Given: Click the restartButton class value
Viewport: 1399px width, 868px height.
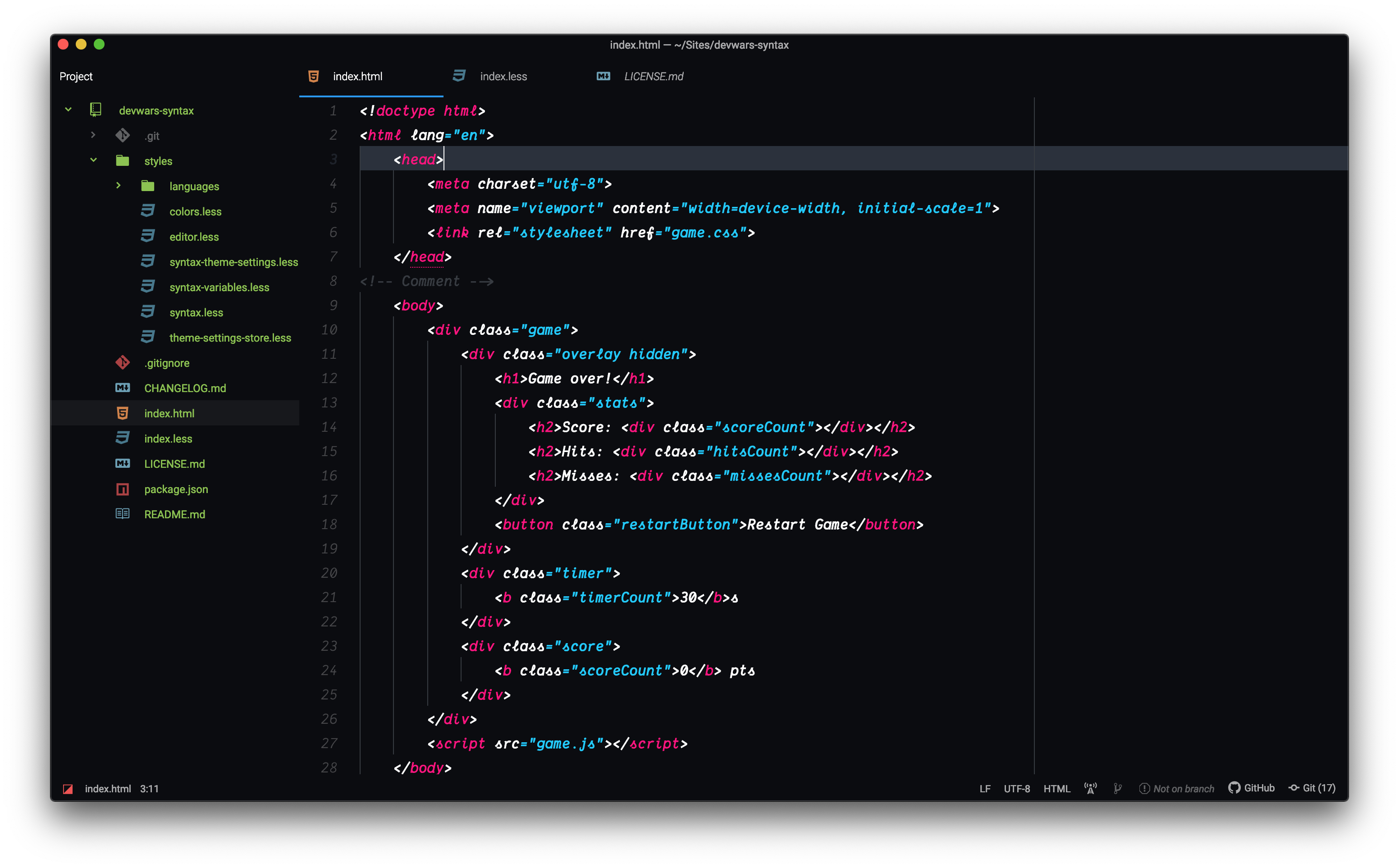Looking at the screenshot, I should tap(676, 524).
